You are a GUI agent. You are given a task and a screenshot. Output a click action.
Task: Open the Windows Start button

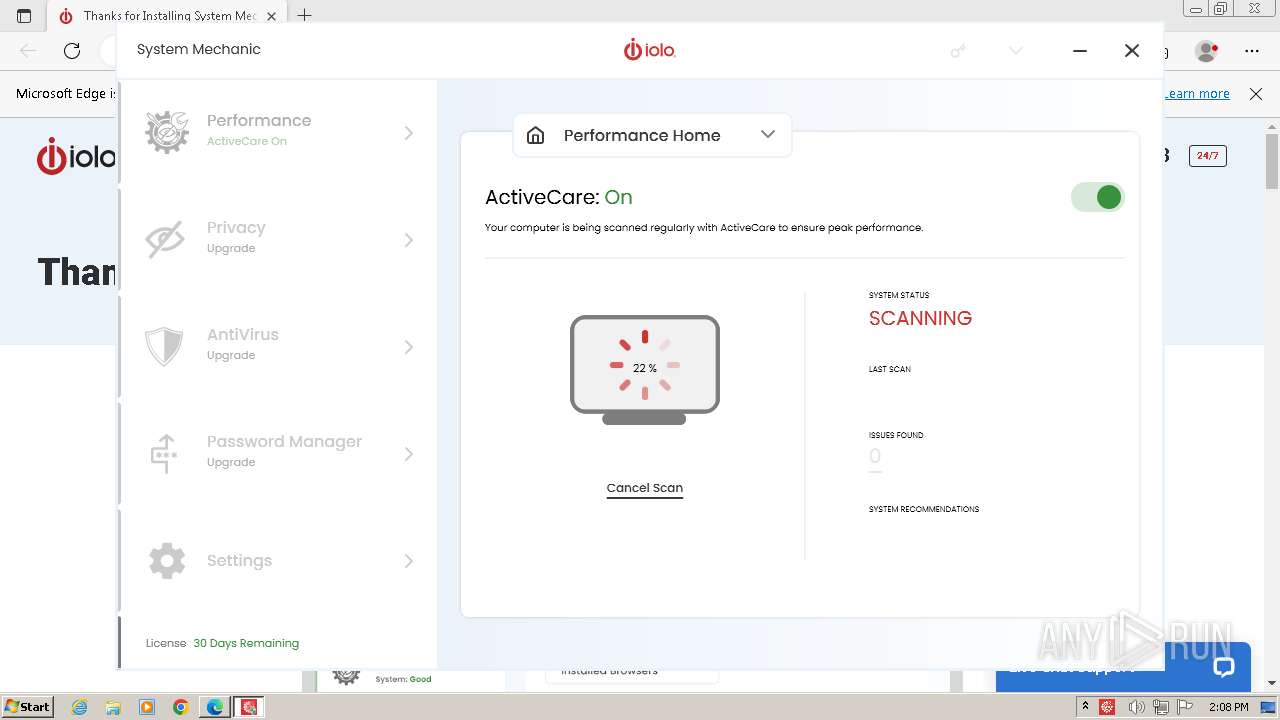coord(27,706)
